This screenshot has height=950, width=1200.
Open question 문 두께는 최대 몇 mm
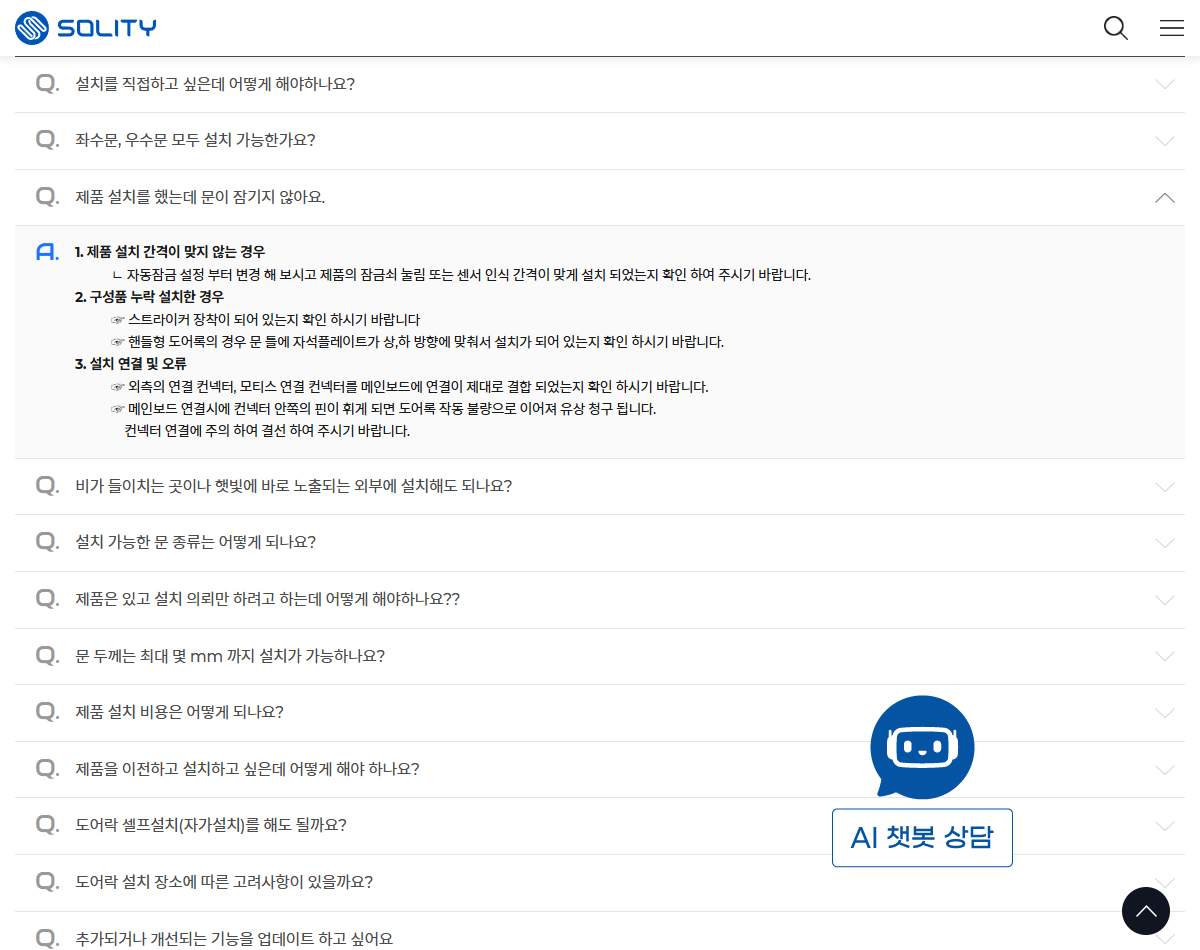tap(230, 656)
